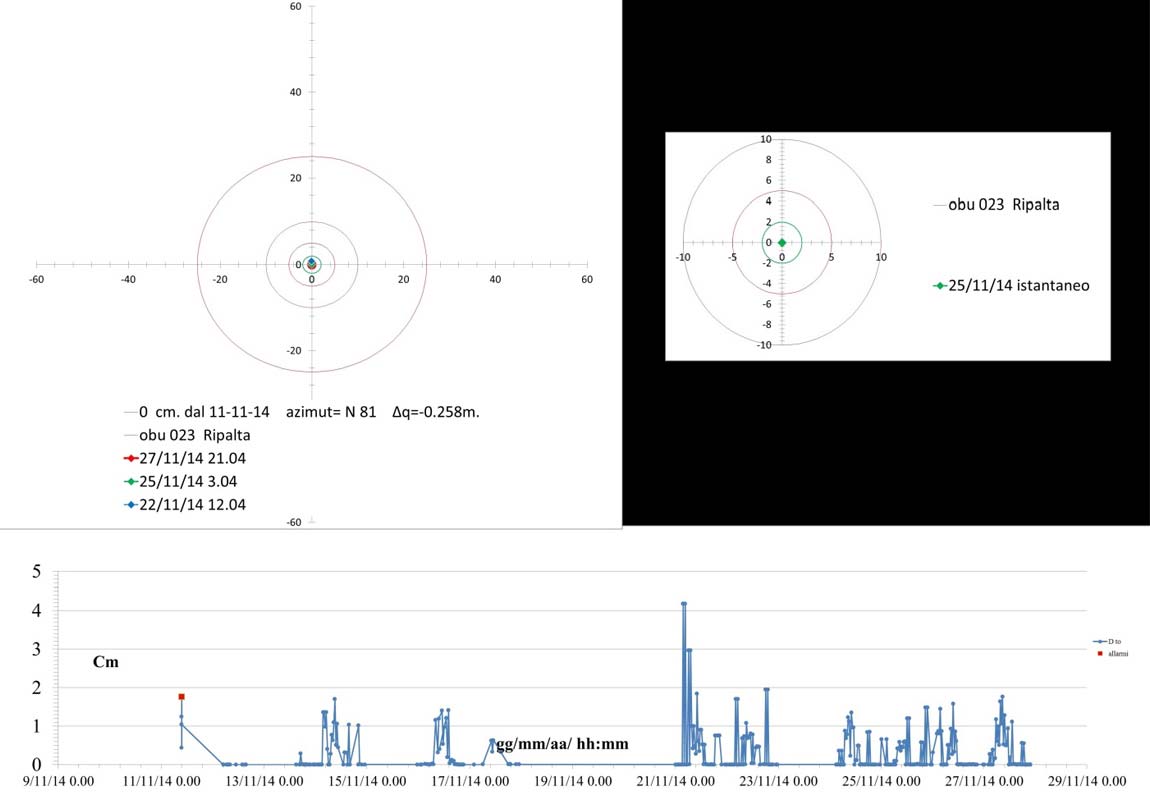Click the 5 value on the cm axis
1150x792 pixels.
click(37, 572)
